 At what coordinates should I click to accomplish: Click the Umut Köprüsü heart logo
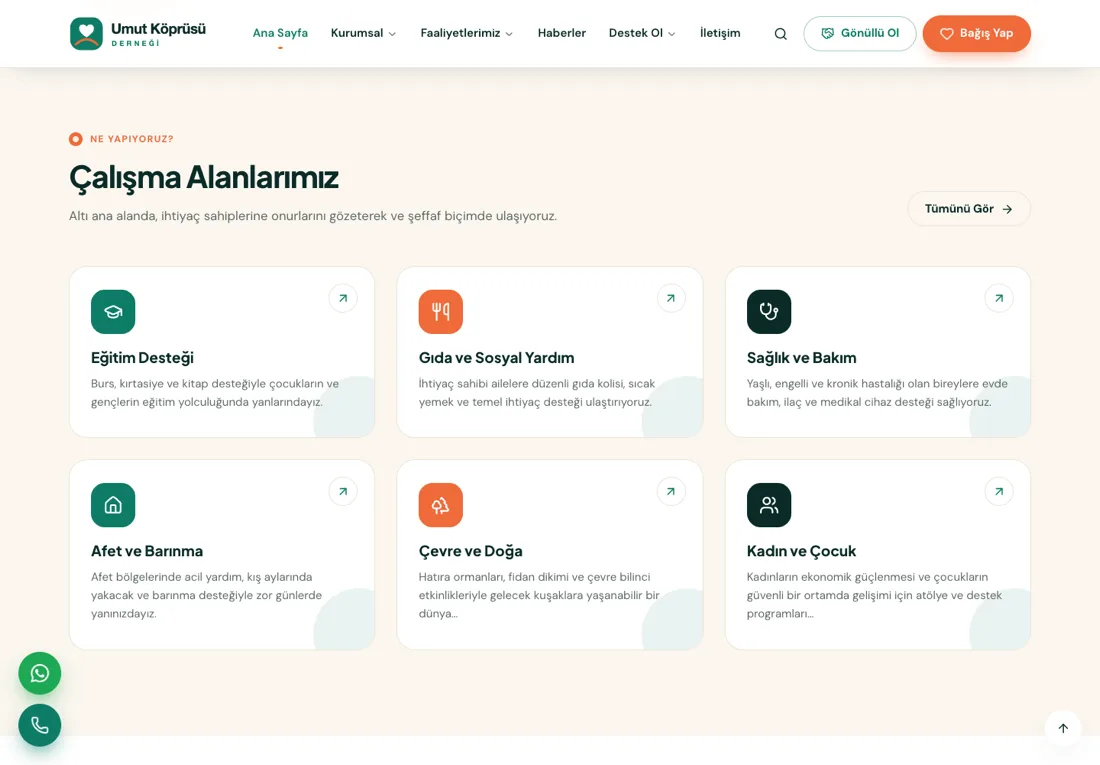[86, 34]
